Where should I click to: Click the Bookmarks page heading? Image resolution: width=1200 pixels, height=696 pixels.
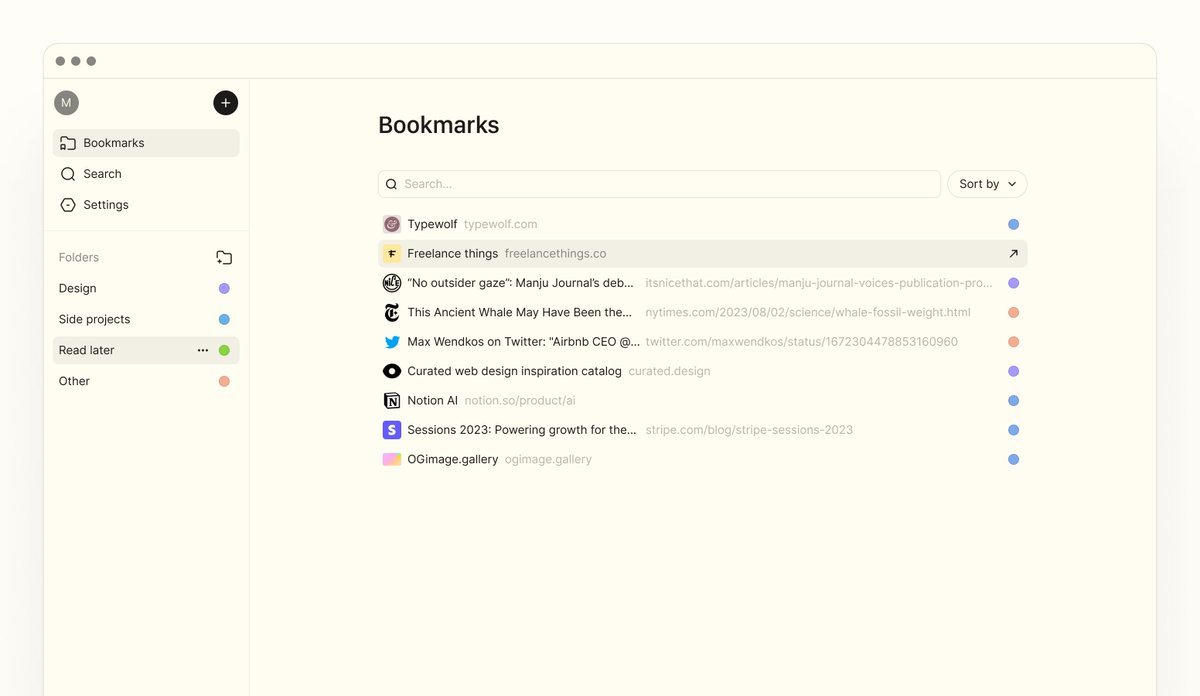click(x=438, y=125)
